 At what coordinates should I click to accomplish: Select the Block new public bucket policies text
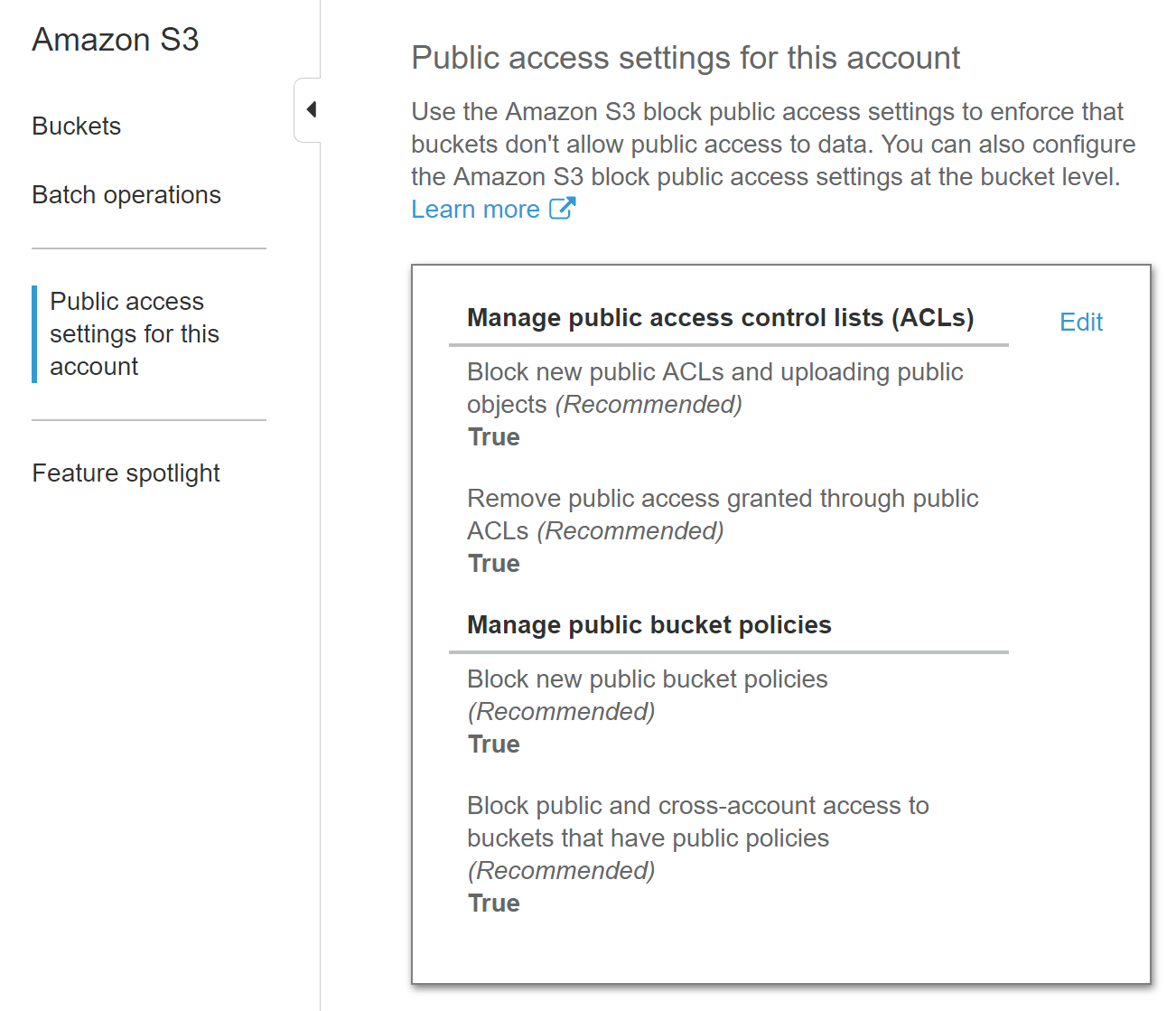(647, 680)
